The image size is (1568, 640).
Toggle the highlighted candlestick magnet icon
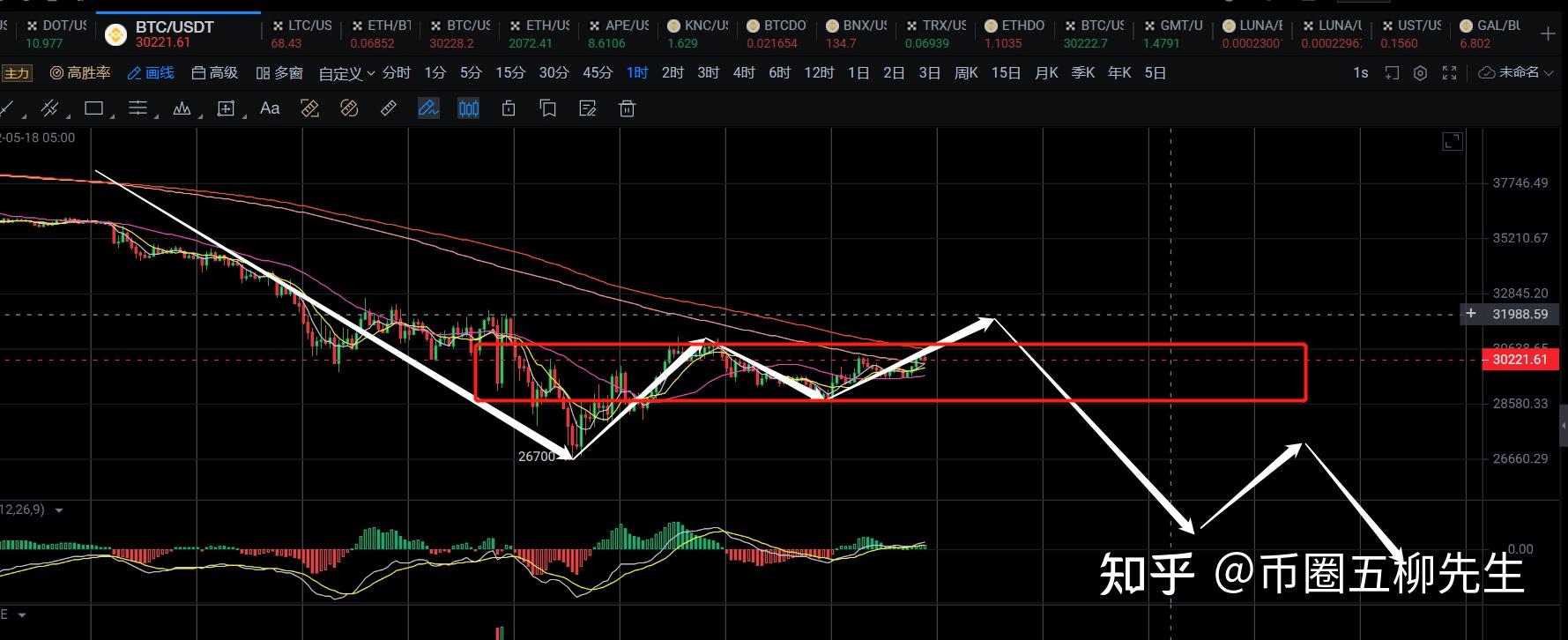pos(469,108)
